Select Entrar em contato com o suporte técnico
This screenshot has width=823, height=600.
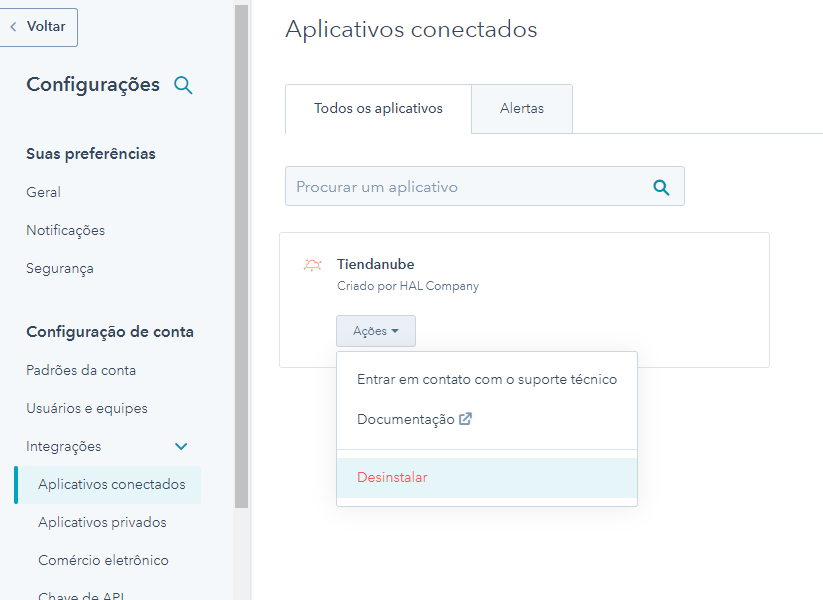(486, 380)
